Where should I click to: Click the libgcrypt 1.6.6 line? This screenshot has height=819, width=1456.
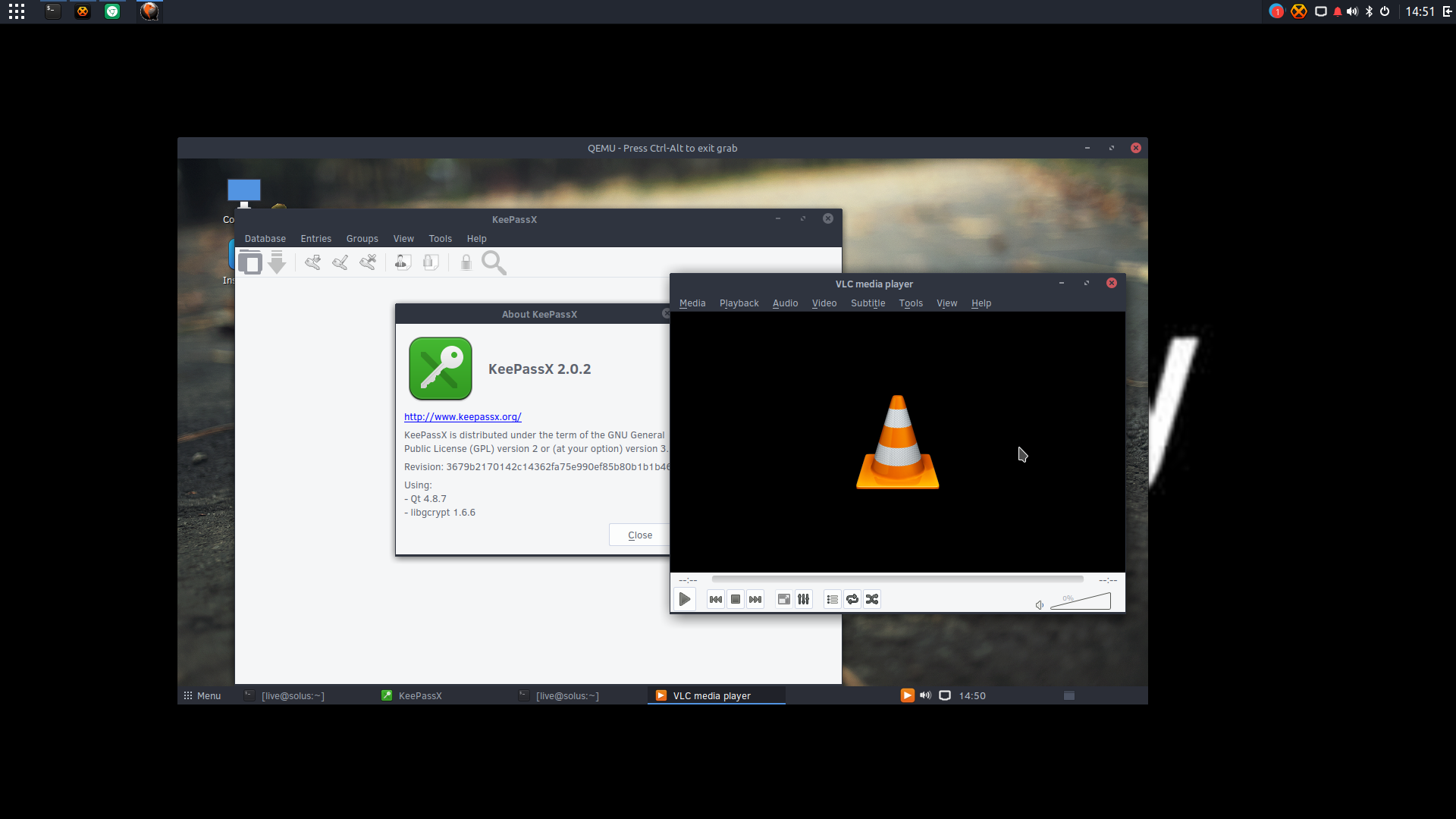click(440, 513)
